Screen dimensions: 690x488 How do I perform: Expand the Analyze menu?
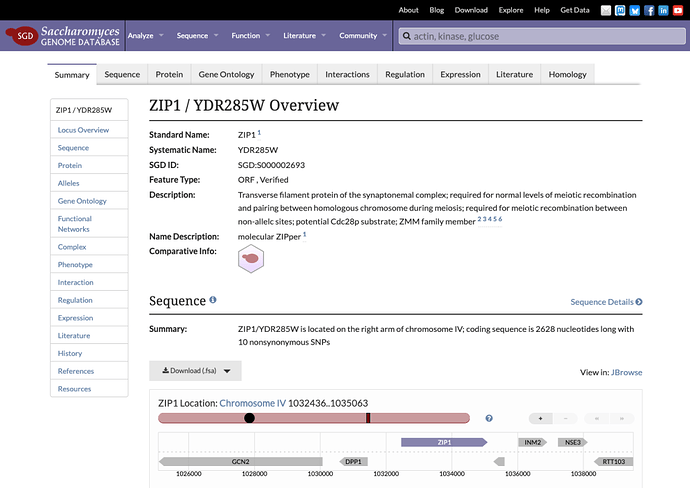point(146,36)
